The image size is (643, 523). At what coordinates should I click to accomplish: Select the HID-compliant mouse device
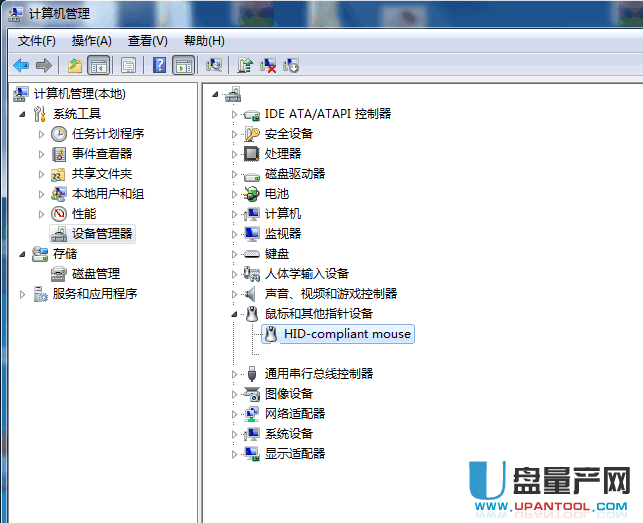click(x=346, y=334)
